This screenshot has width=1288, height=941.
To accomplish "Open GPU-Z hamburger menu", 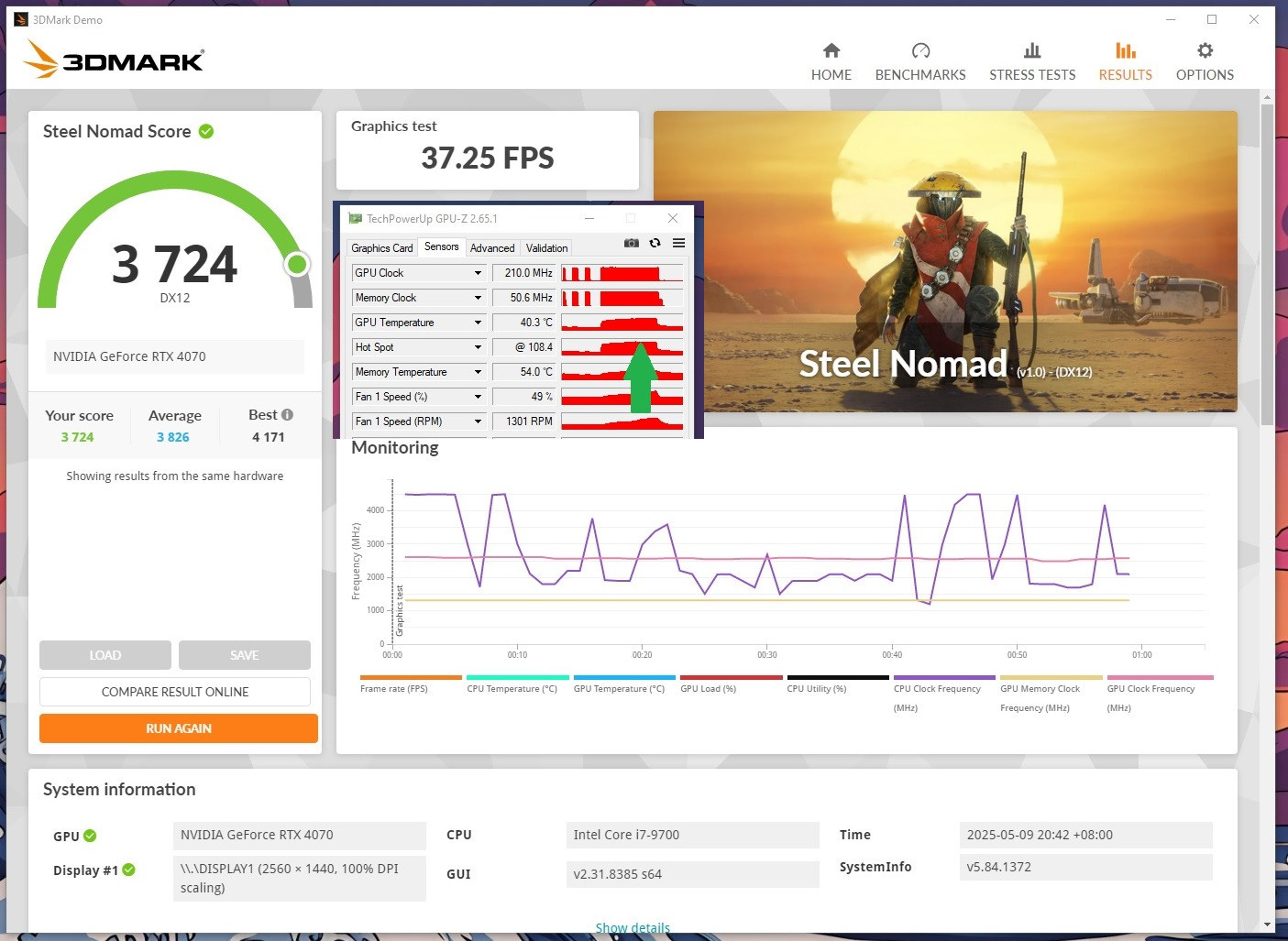I will click(678, 243).
